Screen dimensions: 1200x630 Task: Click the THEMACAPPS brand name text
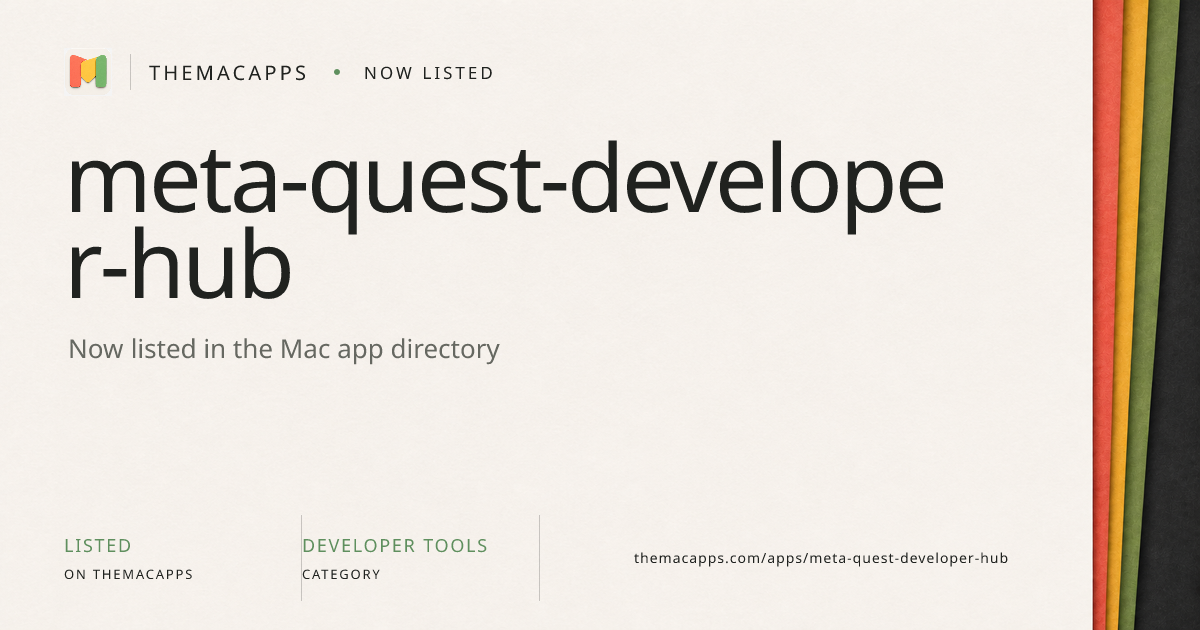point(228,73)
